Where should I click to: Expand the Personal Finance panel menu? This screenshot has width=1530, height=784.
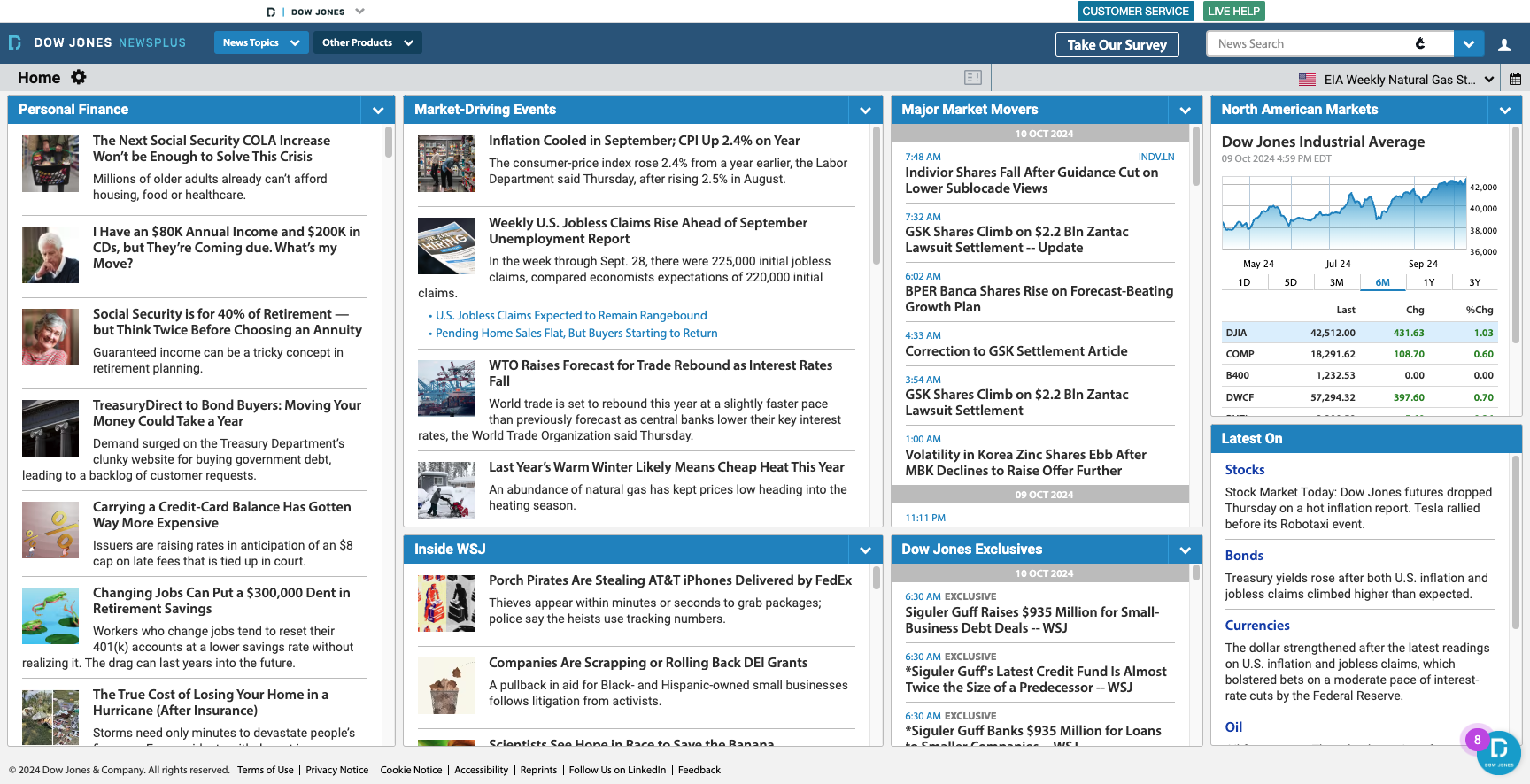(x=378, y=110)
